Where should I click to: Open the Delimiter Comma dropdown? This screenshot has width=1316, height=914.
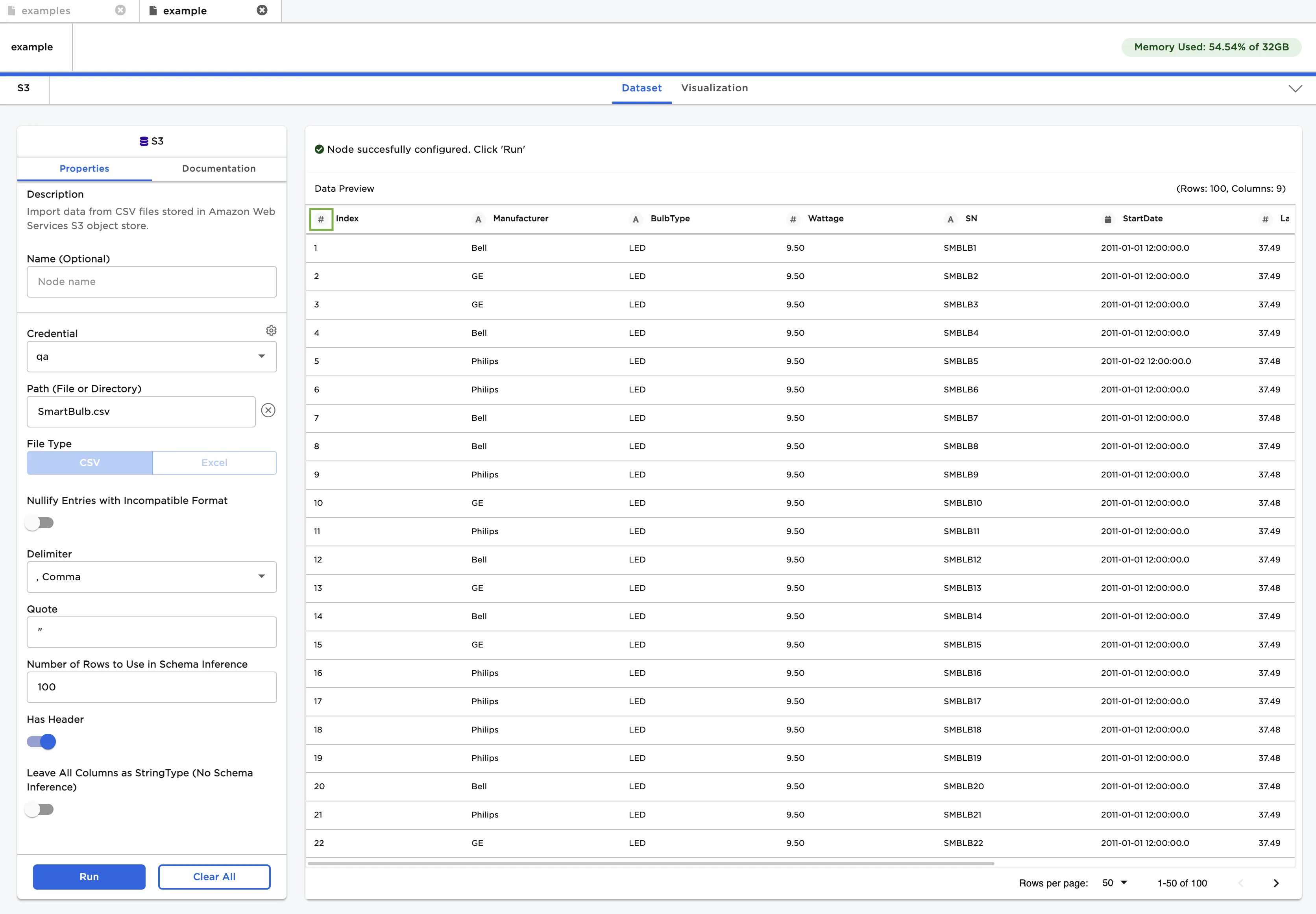152,577
